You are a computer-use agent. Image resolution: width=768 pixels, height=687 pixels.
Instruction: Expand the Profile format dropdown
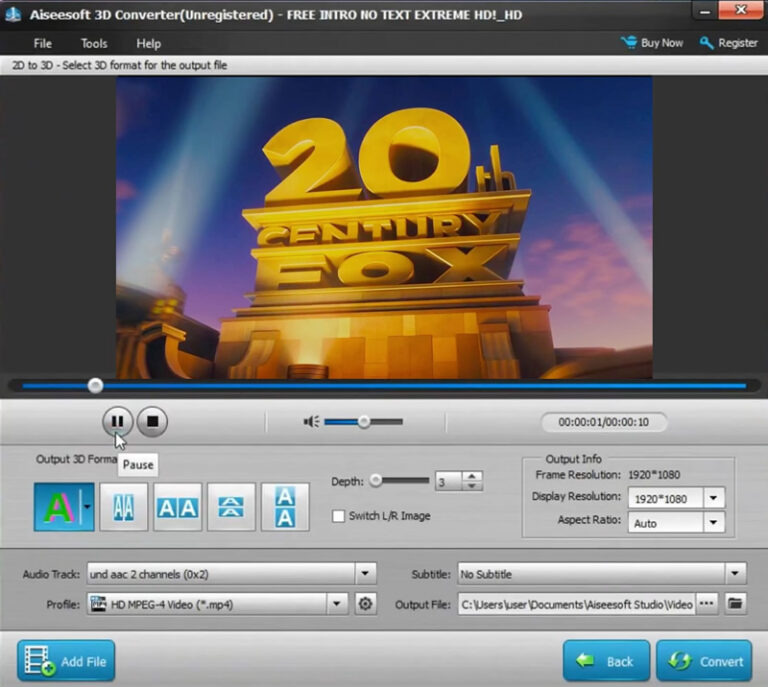337,604
